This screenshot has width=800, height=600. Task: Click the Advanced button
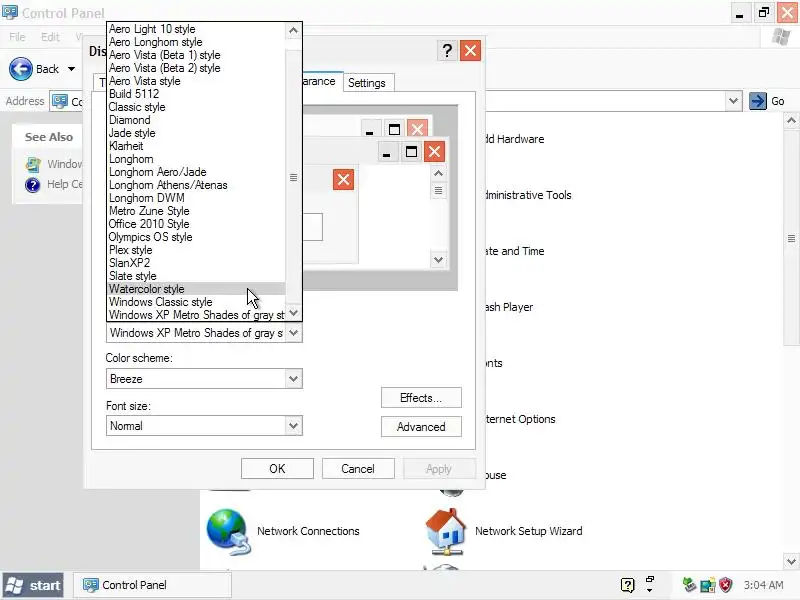click(421, 427)
